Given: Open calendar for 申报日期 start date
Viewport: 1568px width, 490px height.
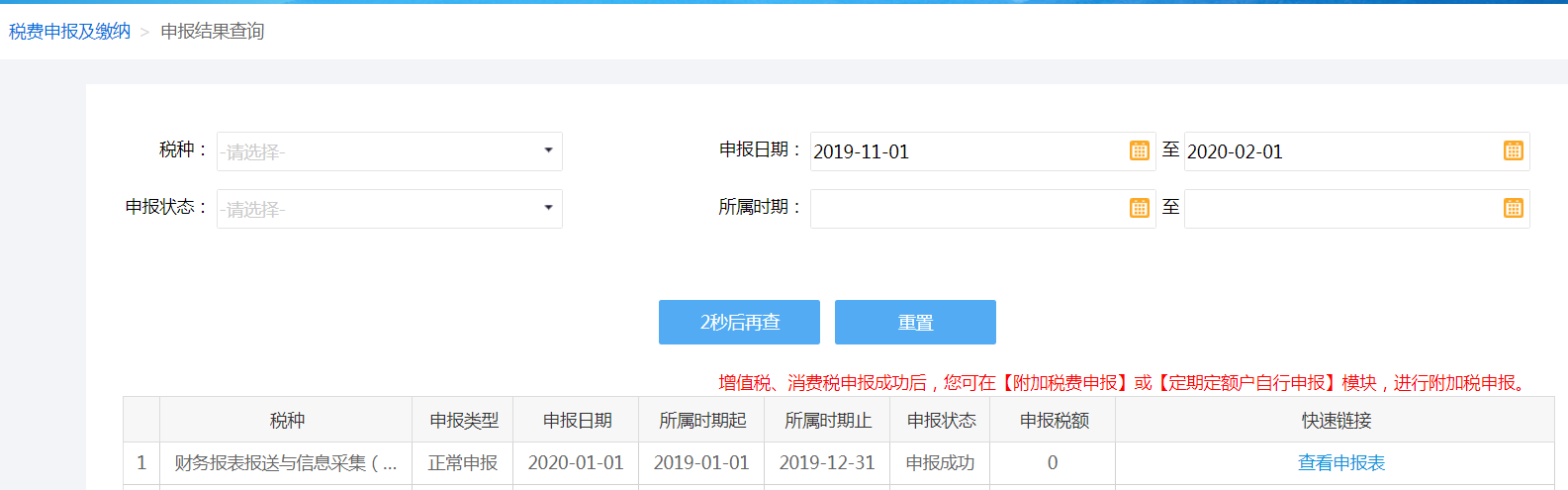Looking at the screenshot, I should (x=1139, y=150).
